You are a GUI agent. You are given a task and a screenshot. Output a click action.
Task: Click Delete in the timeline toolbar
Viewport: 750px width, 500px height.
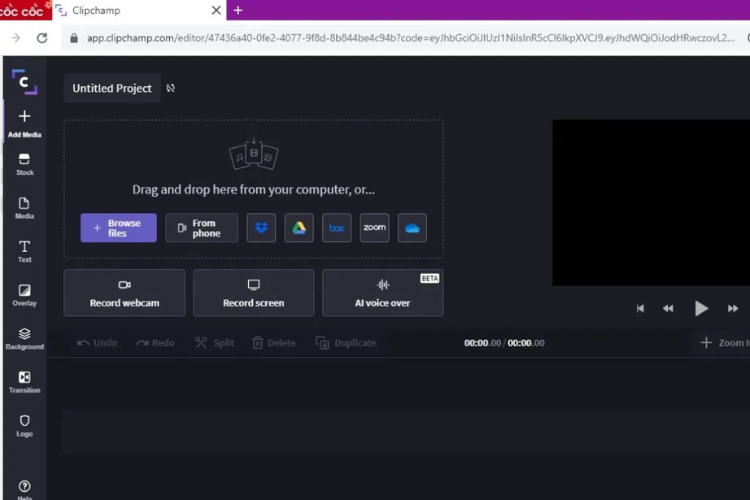click(274, 343)
